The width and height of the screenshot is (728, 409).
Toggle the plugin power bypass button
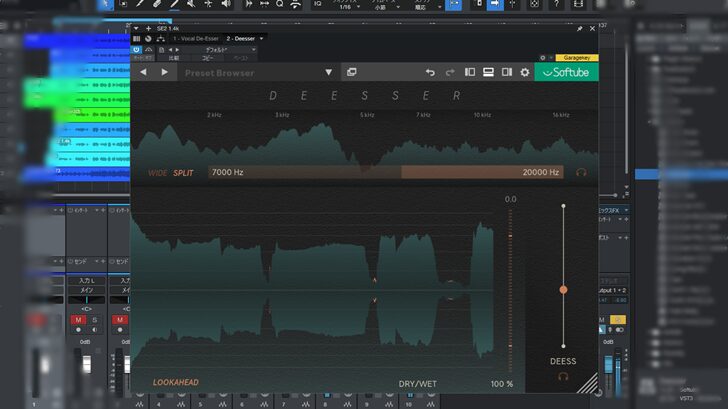point(136,49)
